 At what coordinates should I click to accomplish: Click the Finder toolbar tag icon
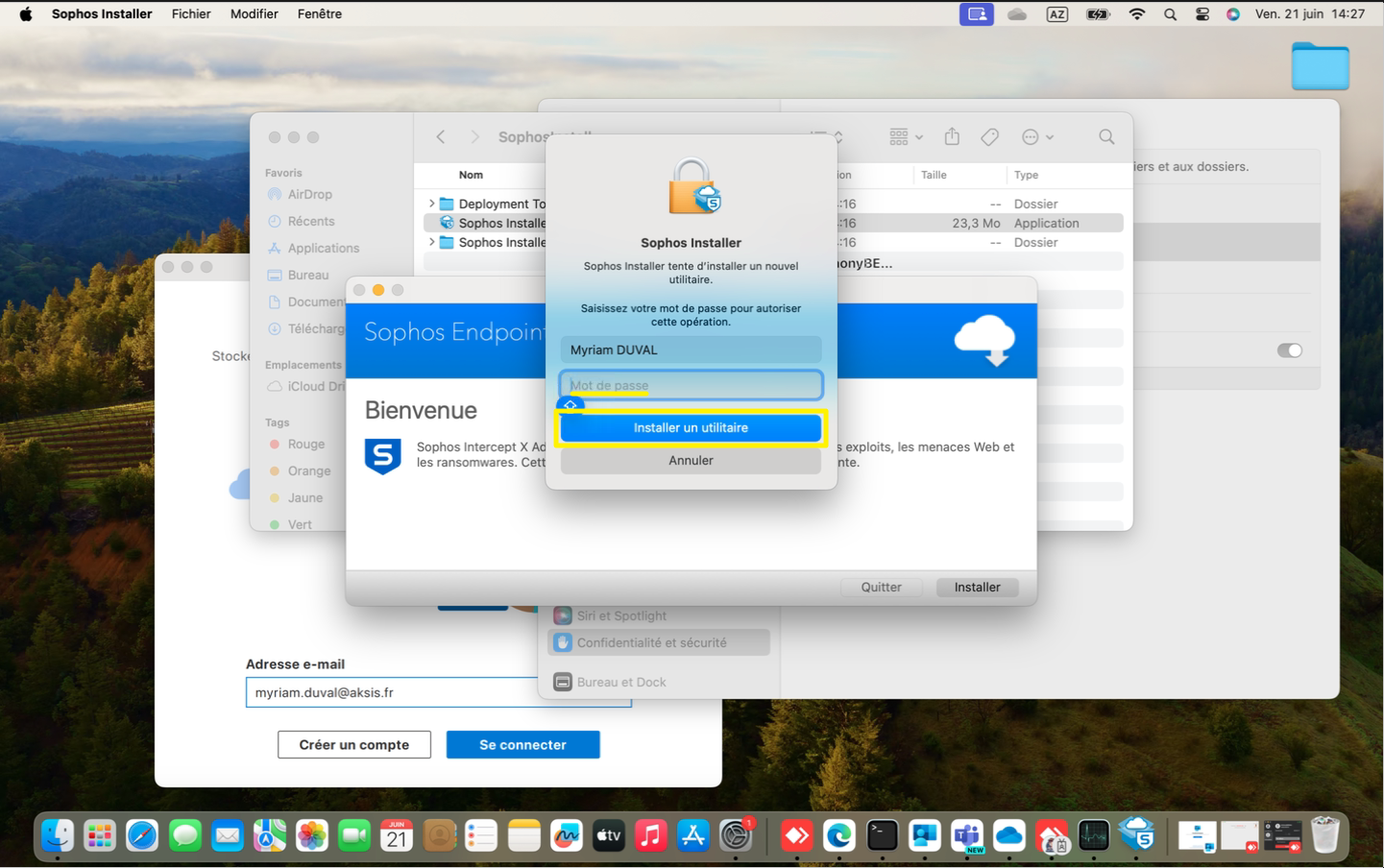coord(990,137)
